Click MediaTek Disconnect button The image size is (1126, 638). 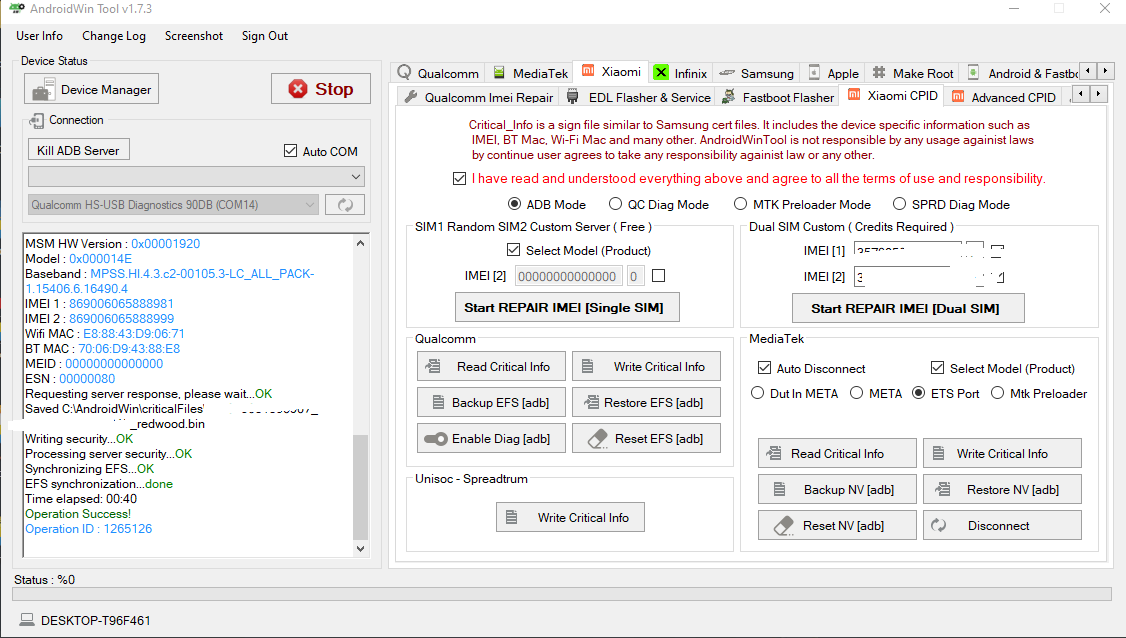click(1002, 525)
